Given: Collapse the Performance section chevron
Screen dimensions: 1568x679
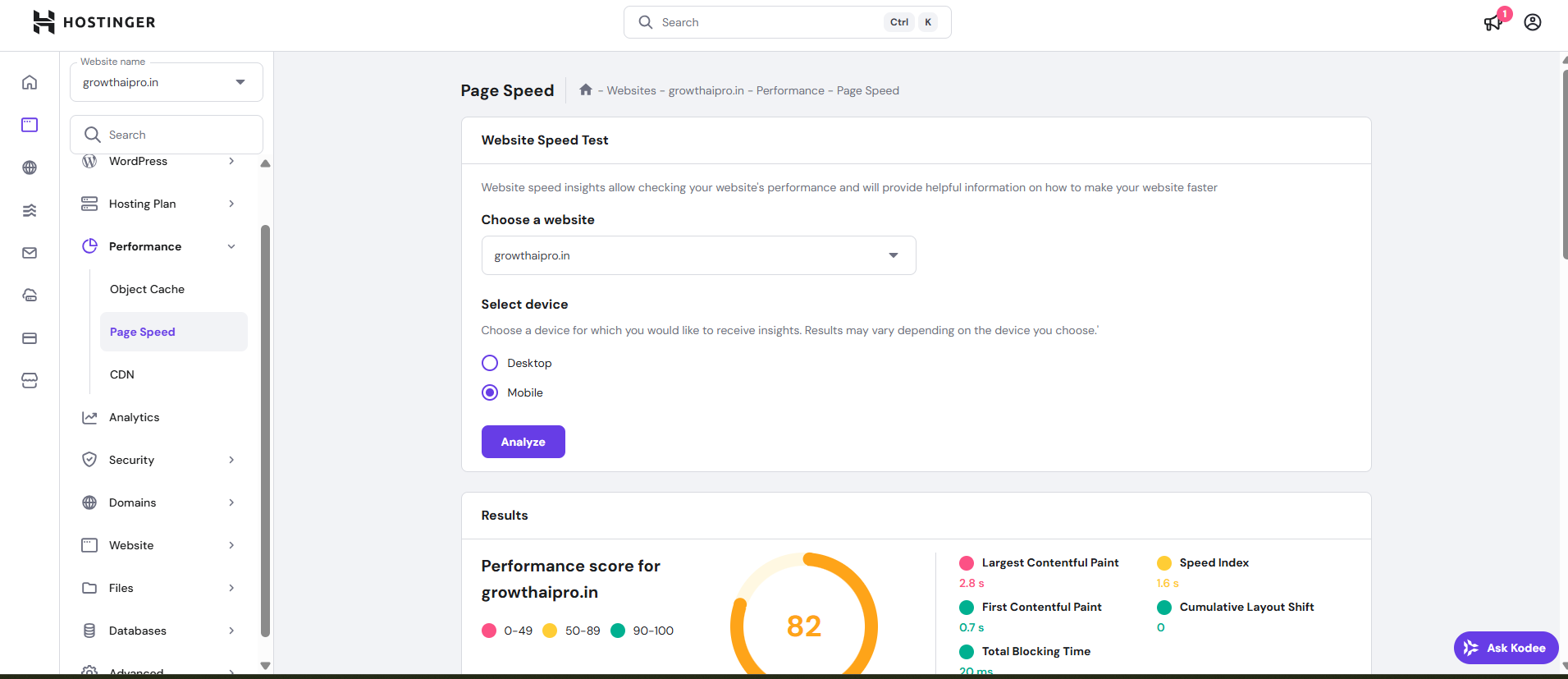Looking at the screenshot, I should [x=231, y=246].
